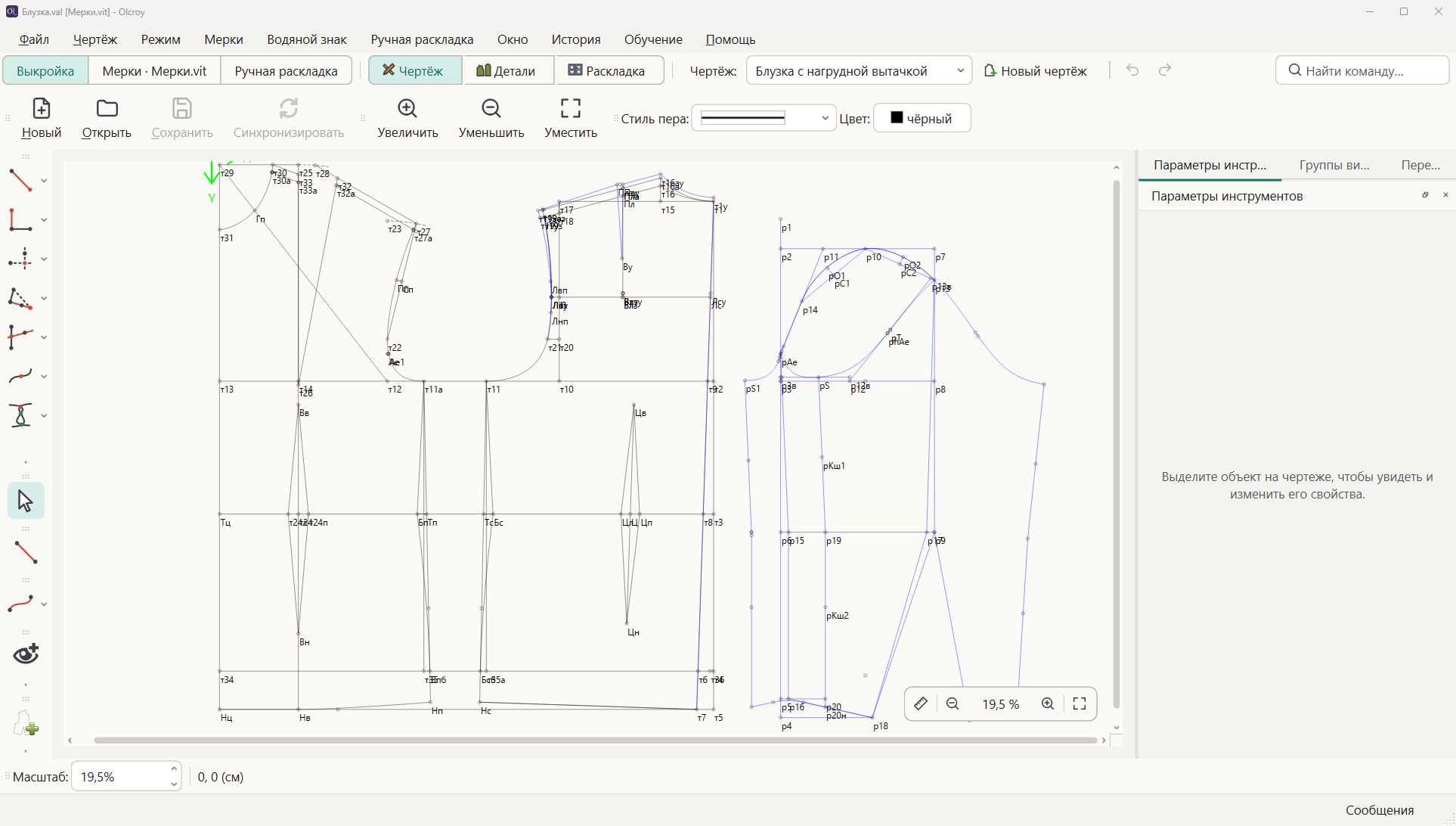
Task: Click the Уменьшить zoom-out toolbar icon
Action: coord(491,109)
